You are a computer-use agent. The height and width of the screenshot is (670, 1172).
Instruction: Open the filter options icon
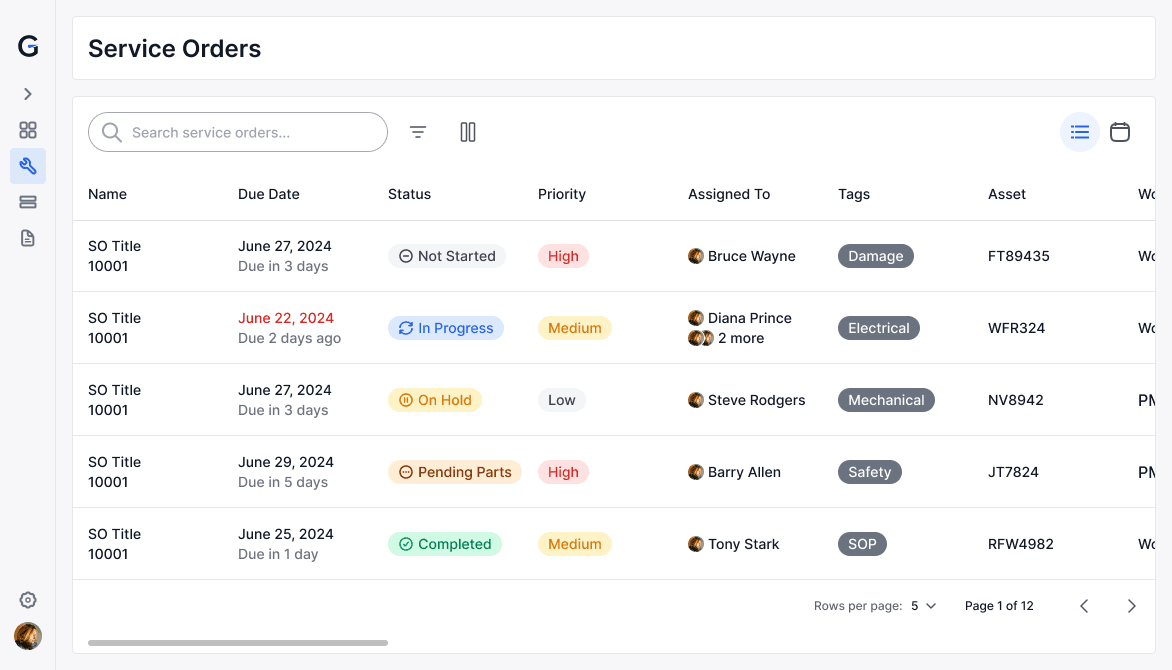[x=418, y=132]
